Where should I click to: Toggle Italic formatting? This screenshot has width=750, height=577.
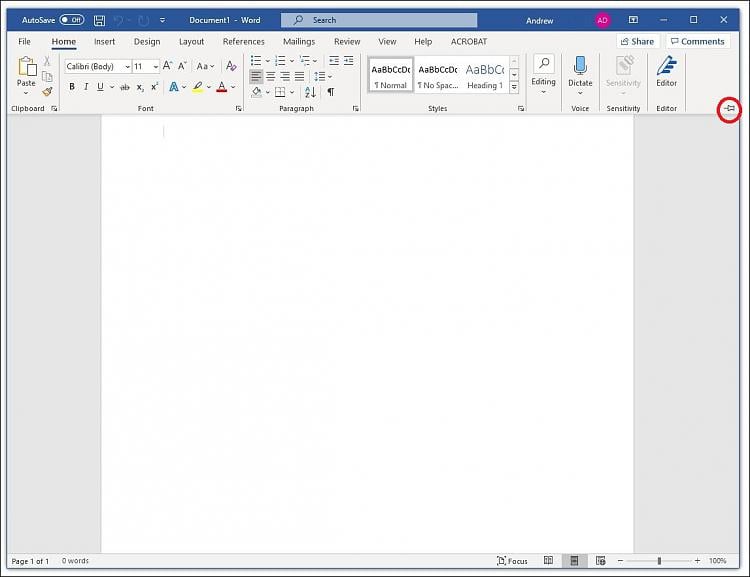point(86,87)
